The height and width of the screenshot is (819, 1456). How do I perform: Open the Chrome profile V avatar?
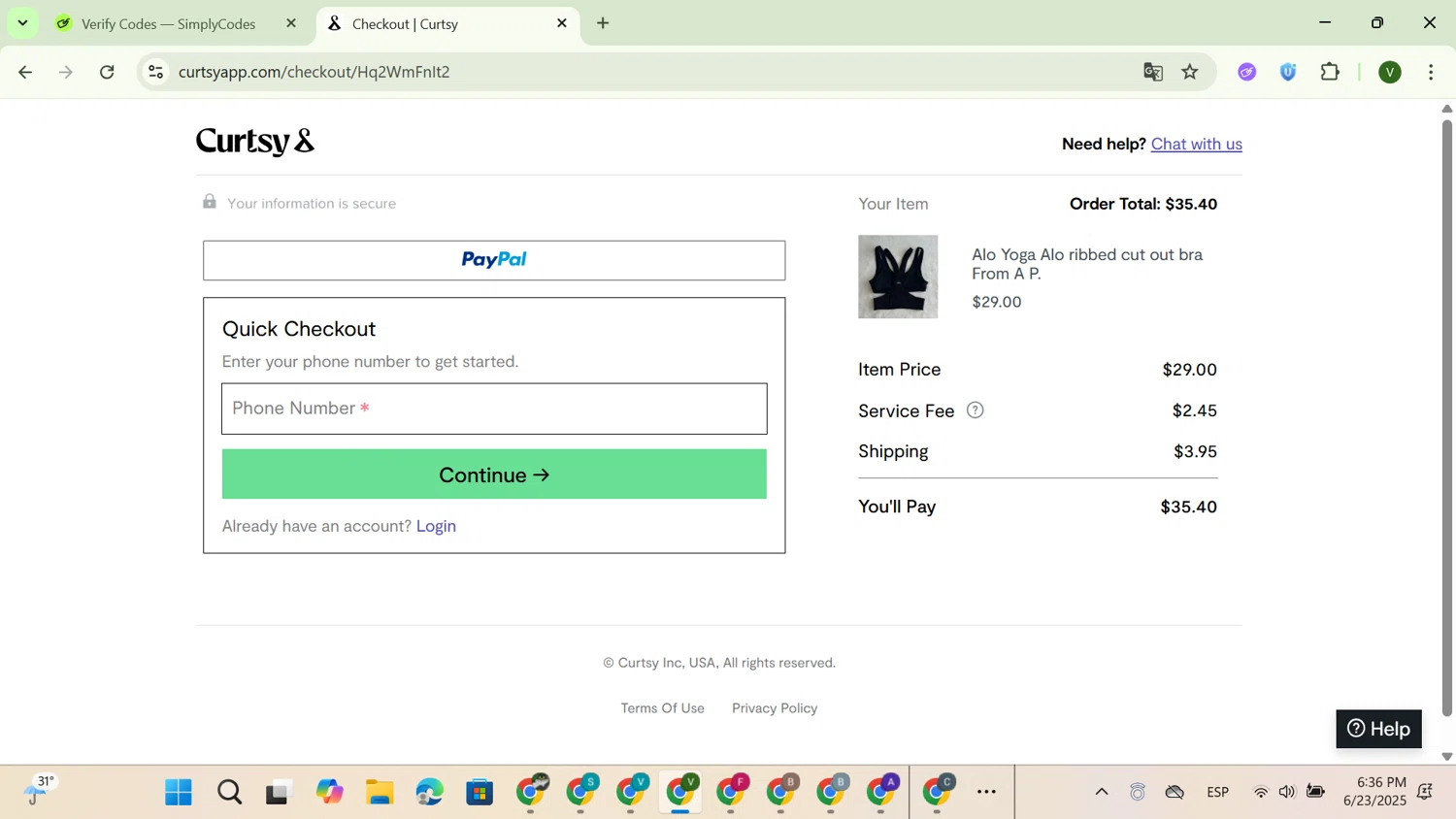(x=1390, y=72)
